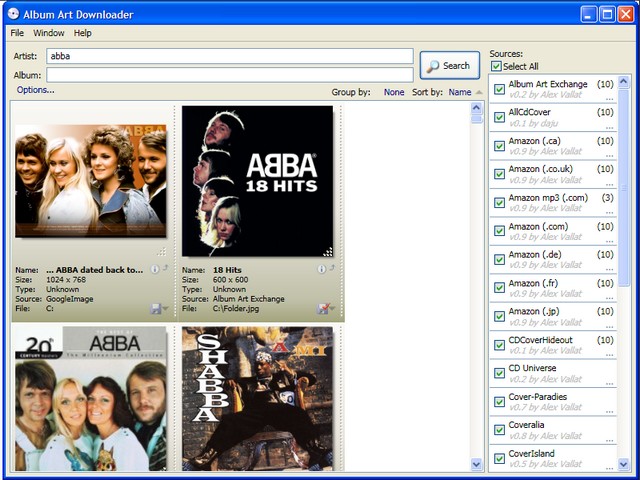
Task: Click the Amazon (.fr) source name
Action: point(533,283)
